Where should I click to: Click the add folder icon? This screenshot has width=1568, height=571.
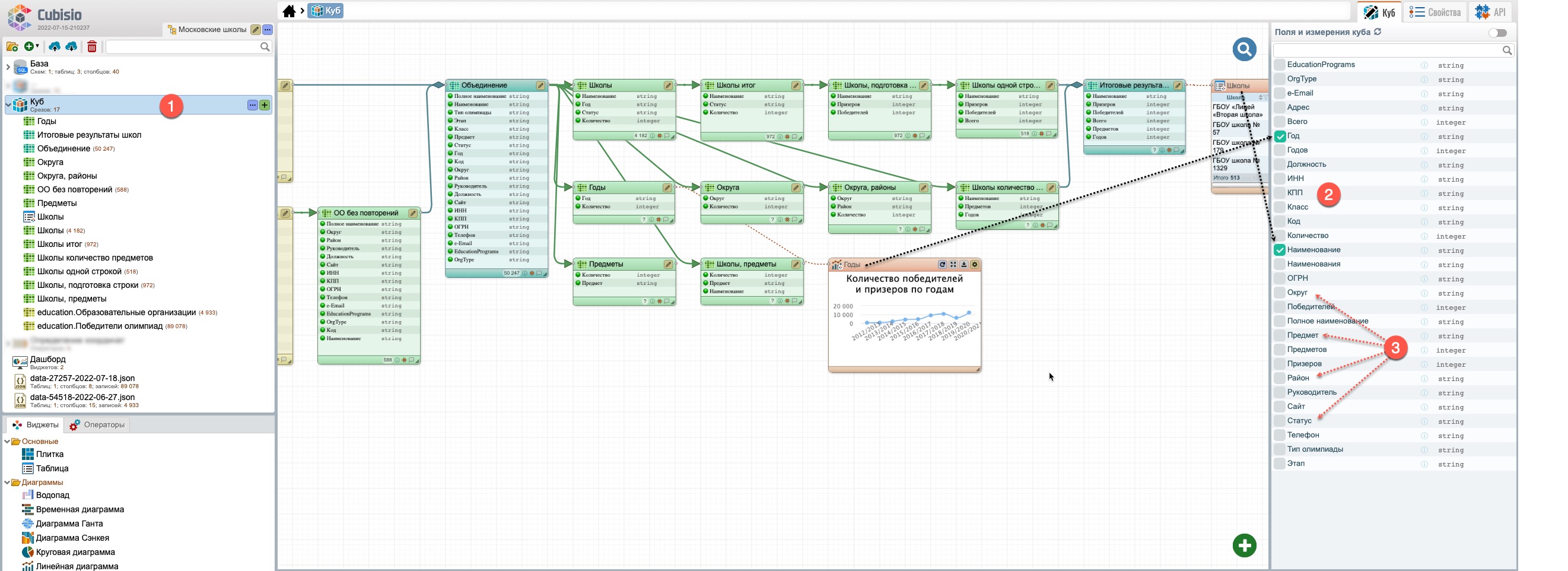pyautogui.click(x=11, y=47)
